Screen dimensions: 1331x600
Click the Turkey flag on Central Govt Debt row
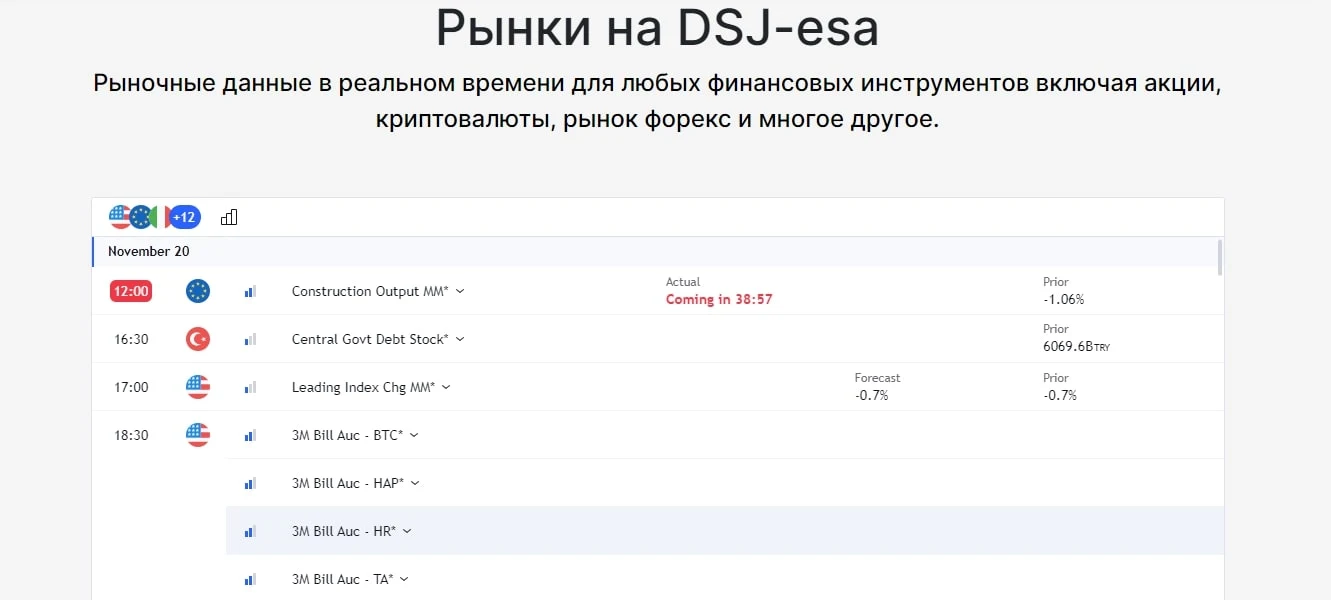click(198, 339)
